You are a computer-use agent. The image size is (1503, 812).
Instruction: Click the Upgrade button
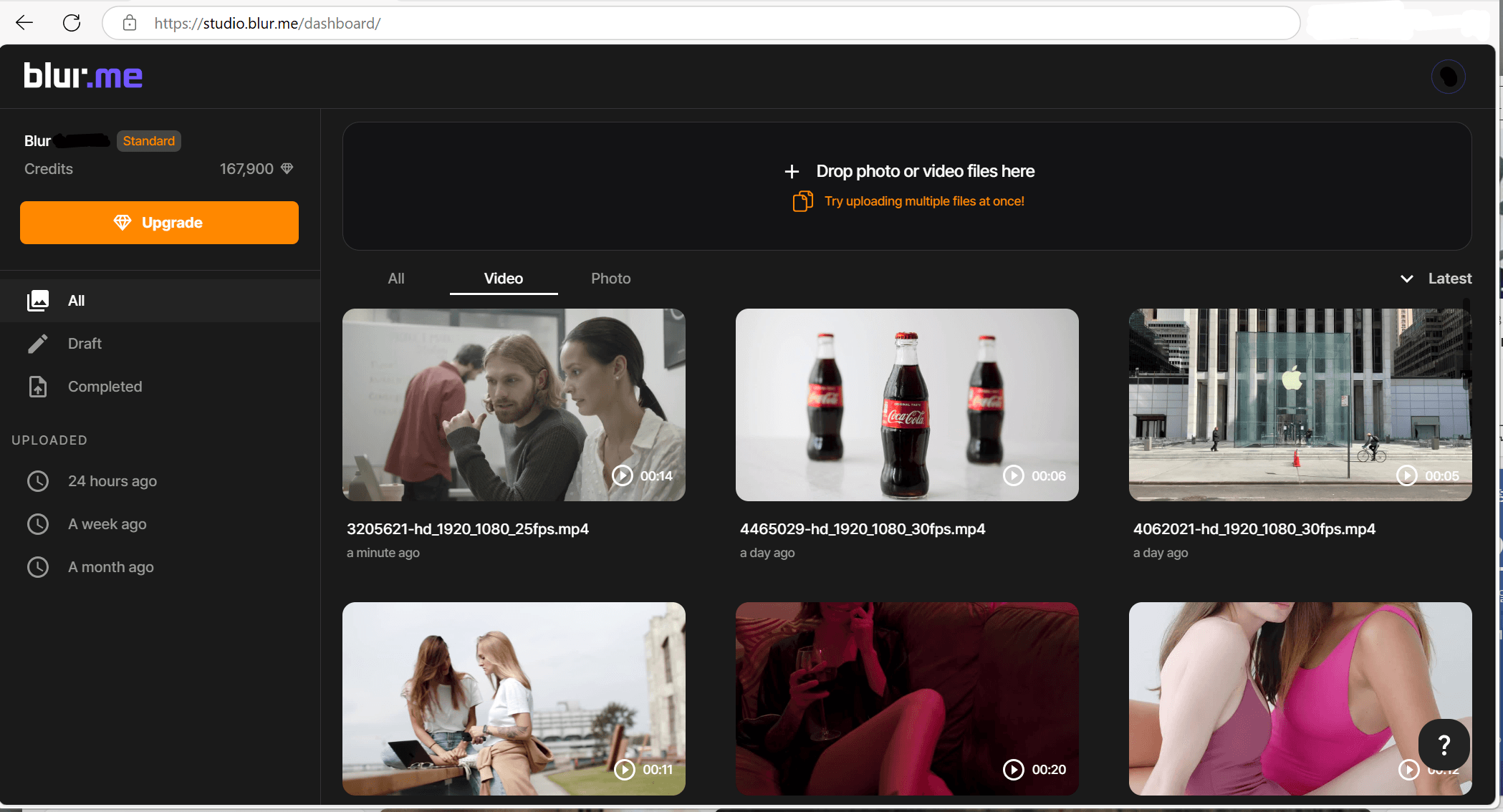[x=159, y=222]
